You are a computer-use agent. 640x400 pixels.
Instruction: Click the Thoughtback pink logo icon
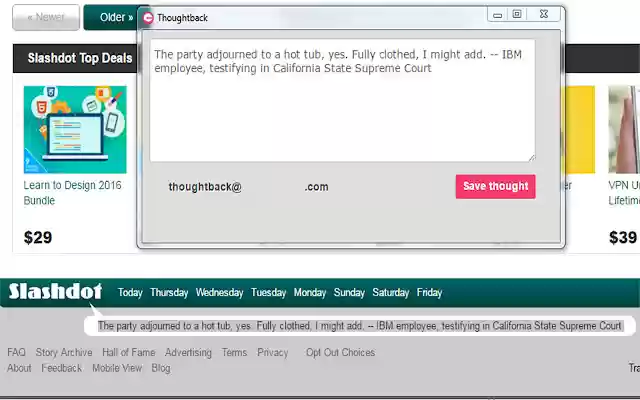pos(148,18)
